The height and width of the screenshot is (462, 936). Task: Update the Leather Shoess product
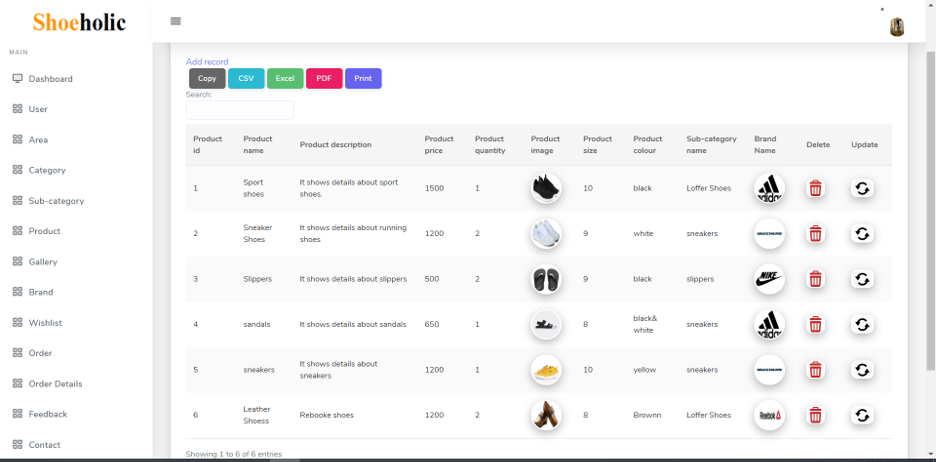(862, 415)
